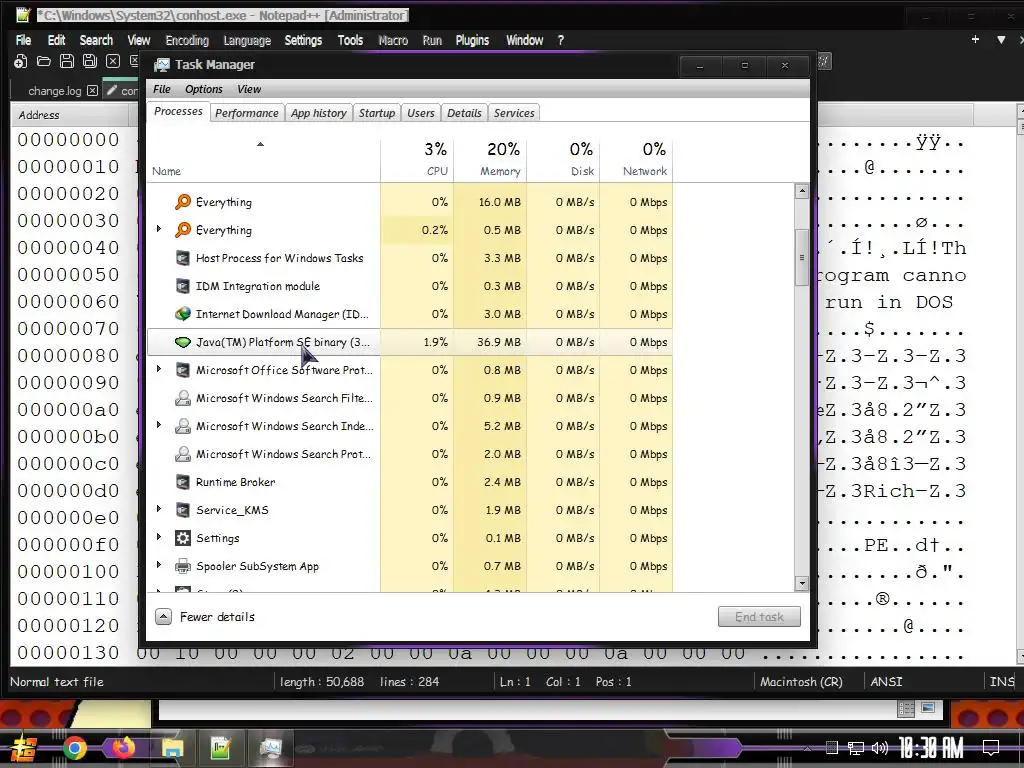Switch to the Details tab

tap(464, 113)
